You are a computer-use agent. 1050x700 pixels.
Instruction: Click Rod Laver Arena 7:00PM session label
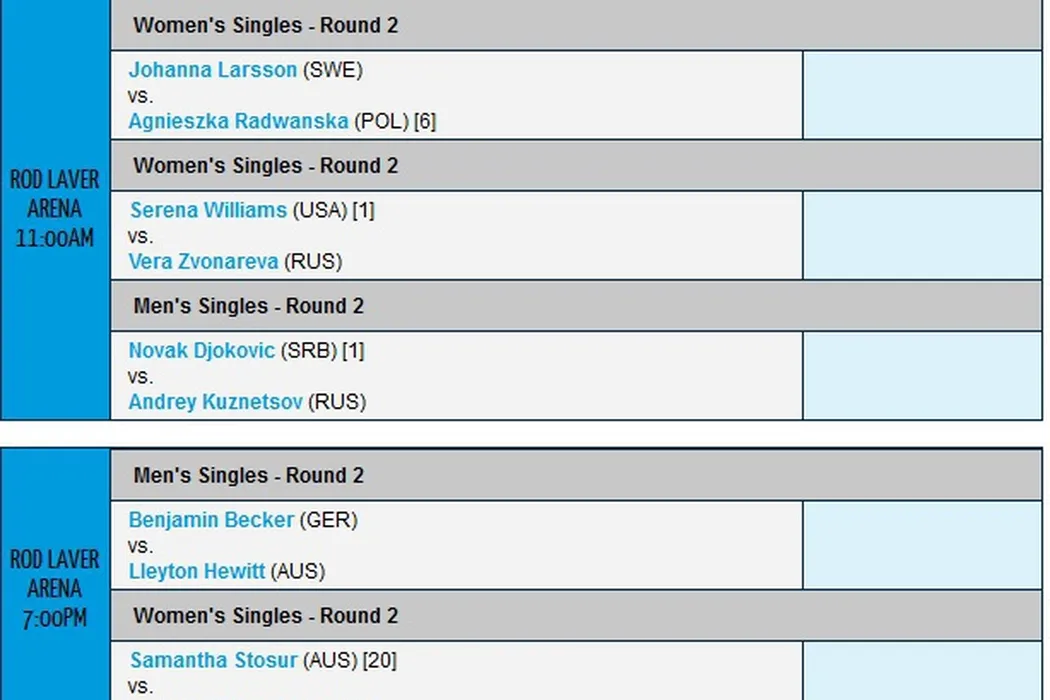pyautogui.click(x=55, y=589)
